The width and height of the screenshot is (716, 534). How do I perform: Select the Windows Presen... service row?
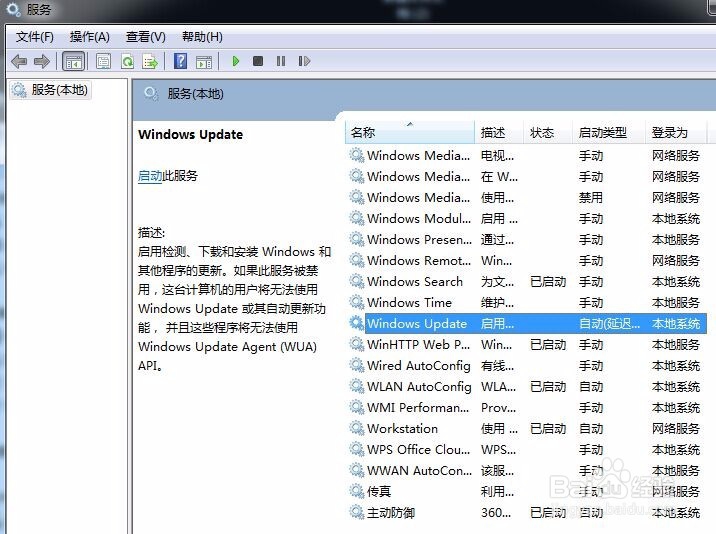(x=526, y=239)
